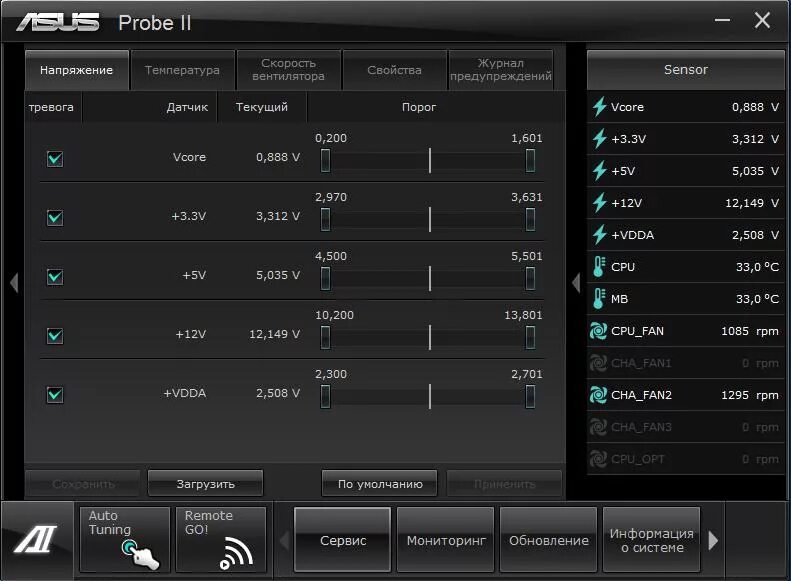
Task: Click the CHA_FAN3 fan icon
Action: click(x=598, y=427)
